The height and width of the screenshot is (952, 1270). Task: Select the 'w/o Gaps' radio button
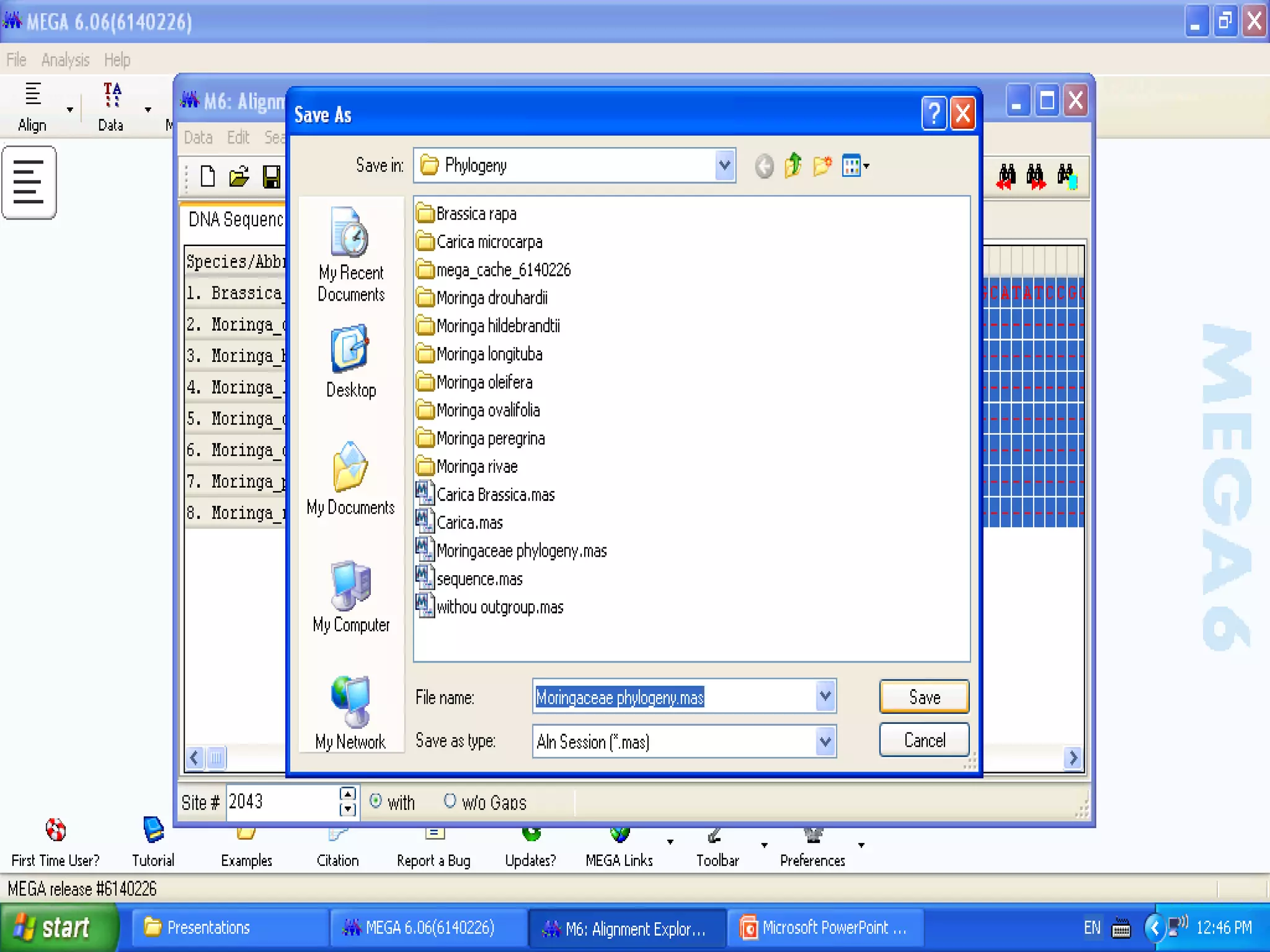[450, 801]
